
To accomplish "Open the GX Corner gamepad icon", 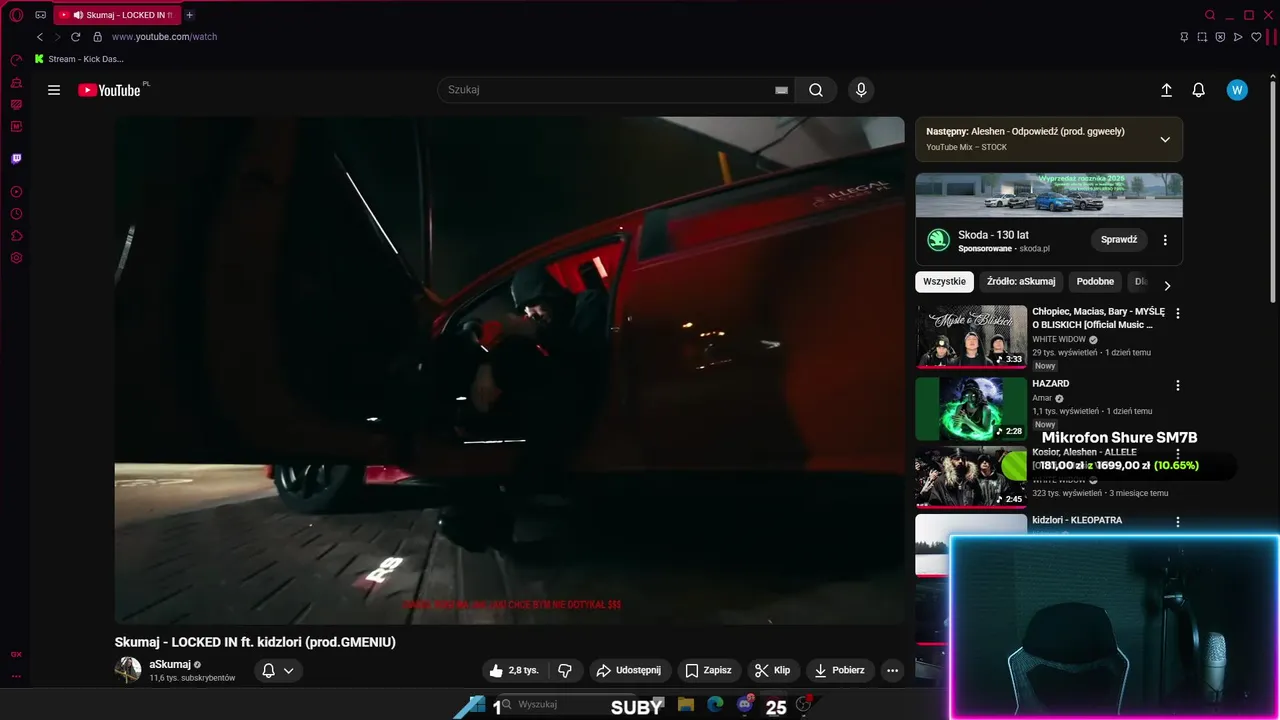I will (40, 15).
